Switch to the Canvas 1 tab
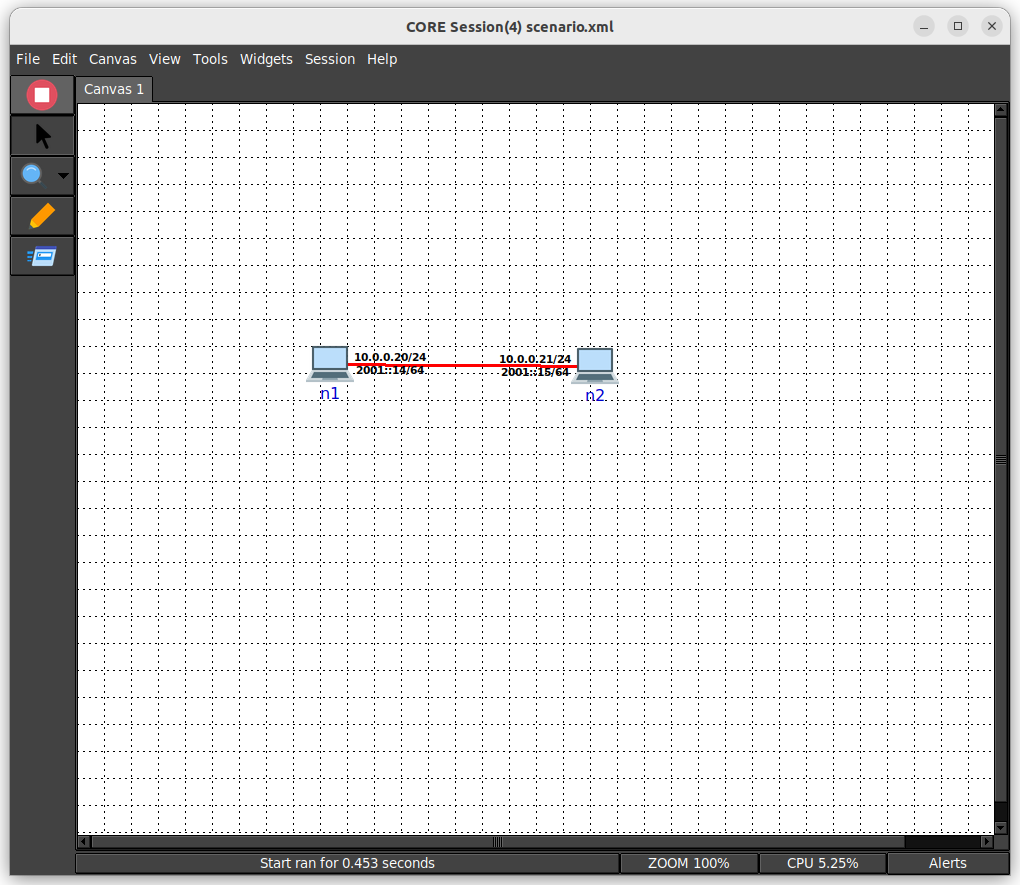1020x885 pixels. pos(114,89)
